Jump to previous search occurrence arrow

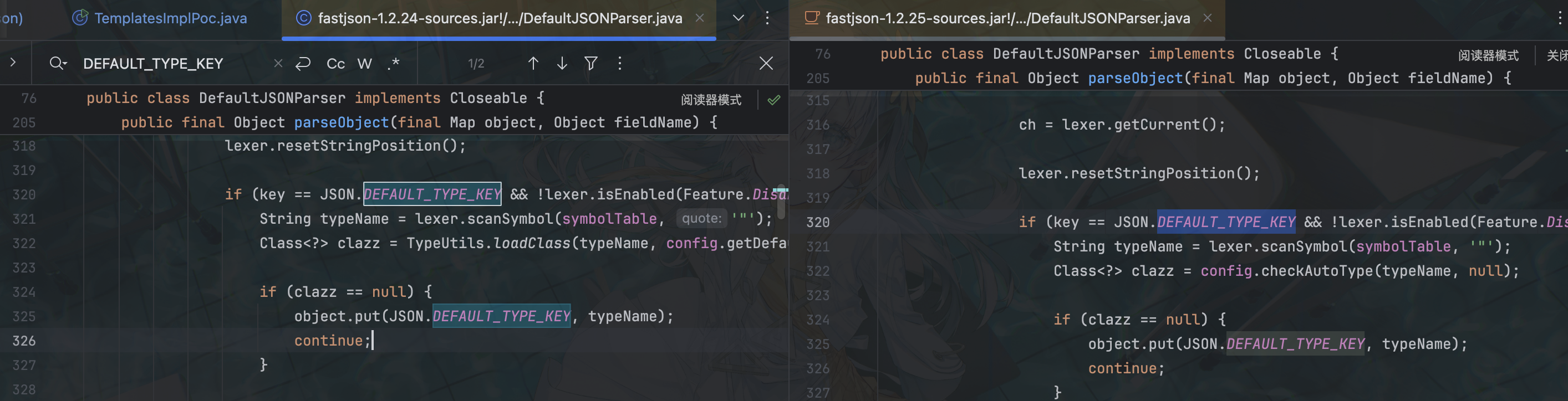(533, 63)
